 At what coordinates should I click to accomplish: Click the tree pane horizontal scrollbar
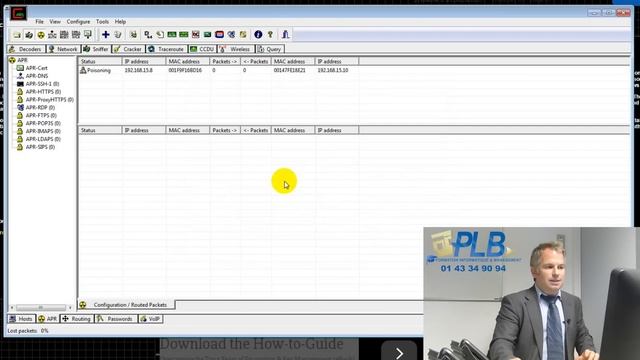(x=40, y=307)
